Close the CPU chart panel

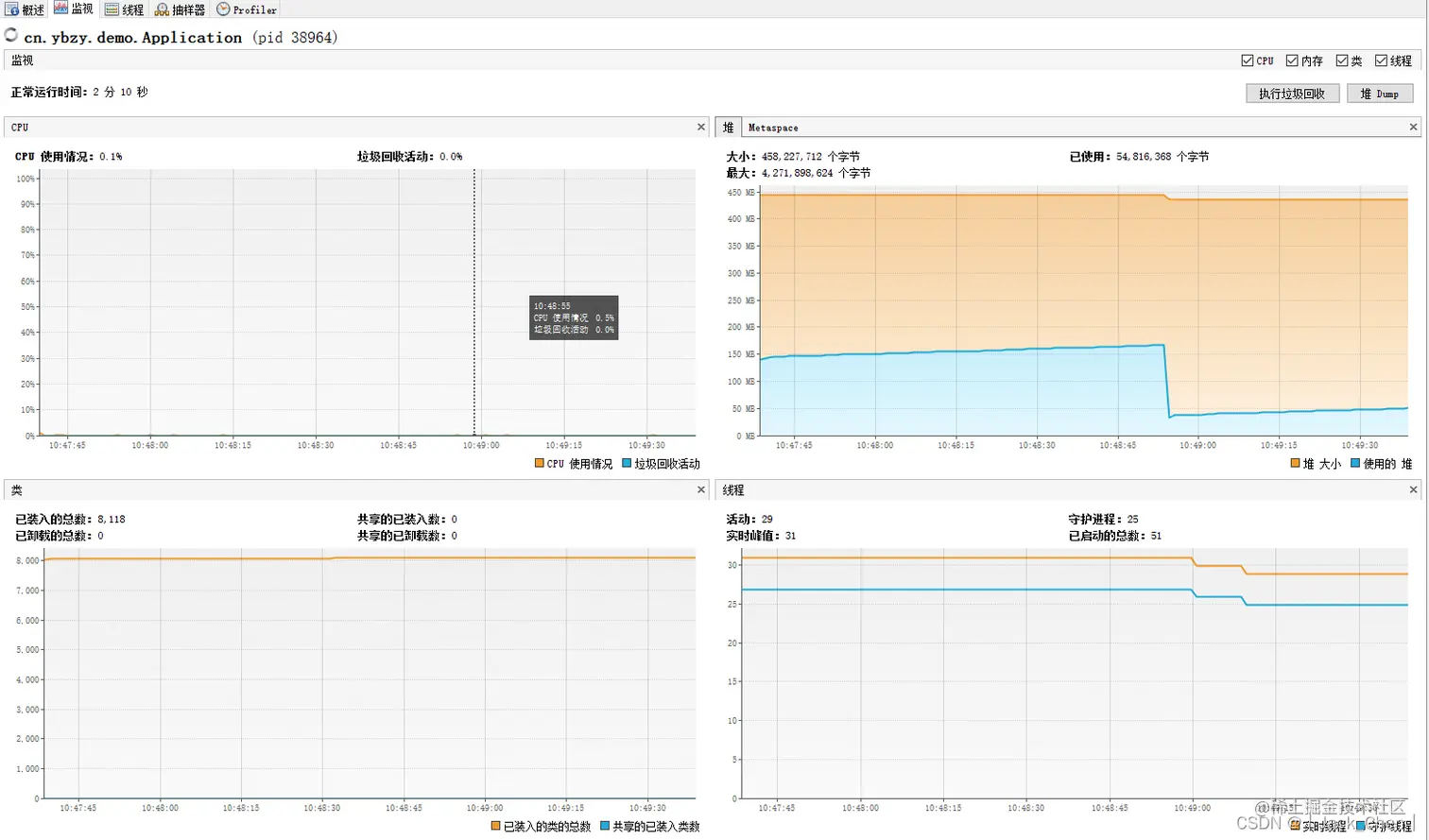pyautogui.click(x=701, y=127)
